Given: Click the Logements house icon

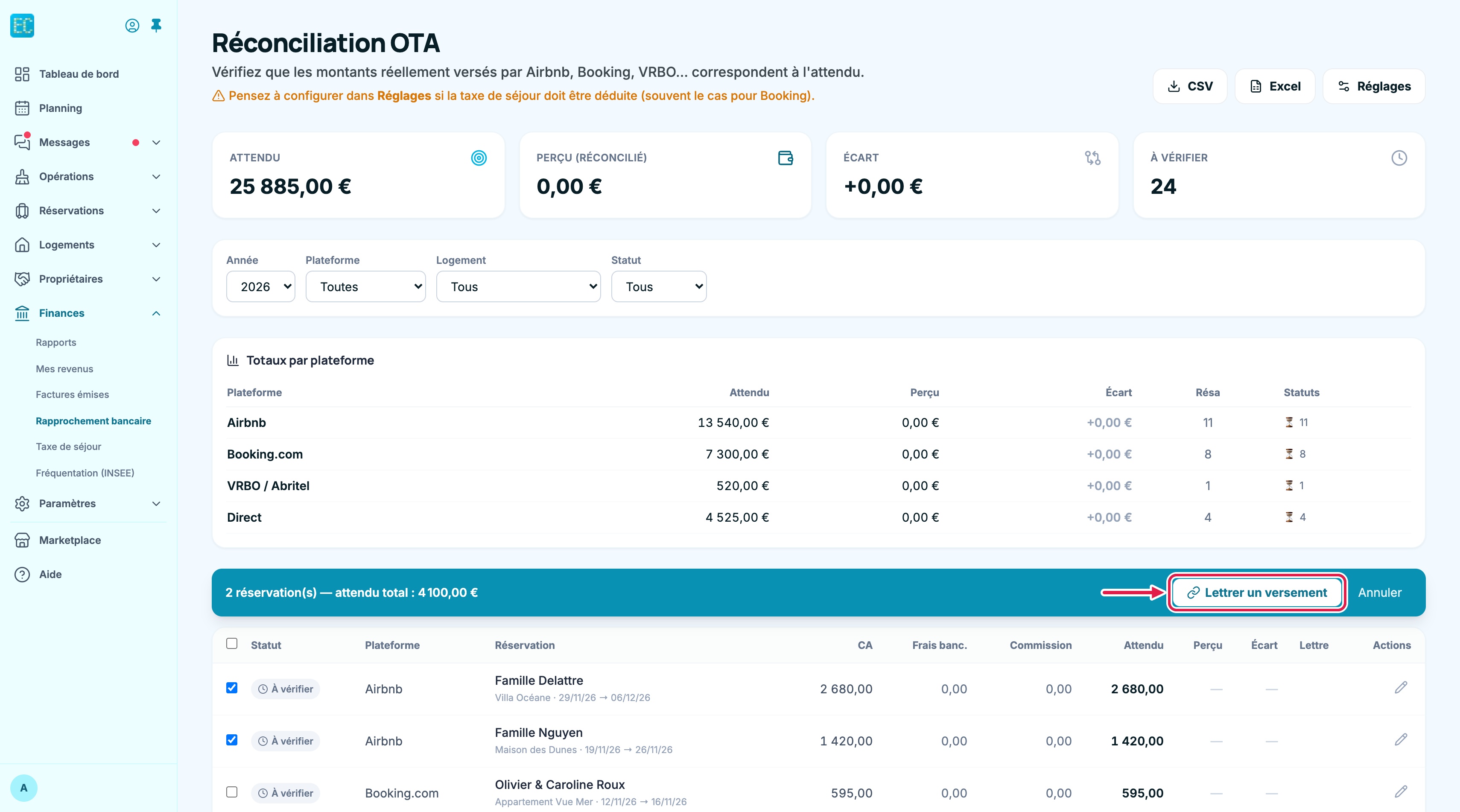Looking at the screenshot, I should pyautogui.click(x=22, y=245).
